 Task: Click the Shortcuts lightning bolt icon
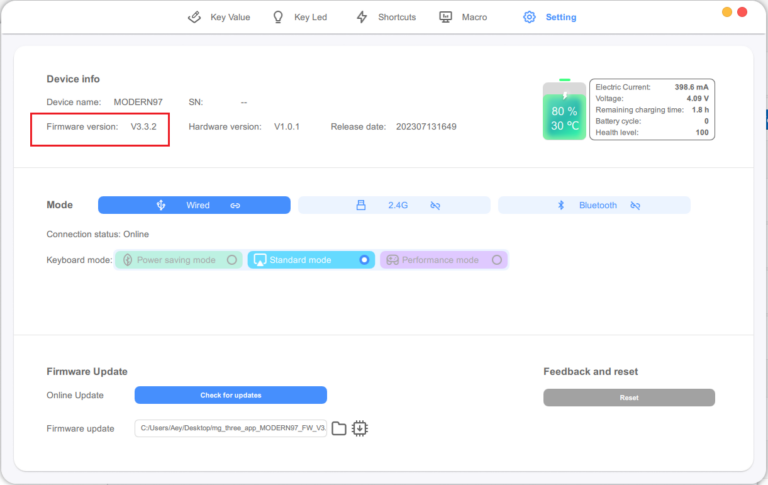pyautogui.click(x=362, y=17)
